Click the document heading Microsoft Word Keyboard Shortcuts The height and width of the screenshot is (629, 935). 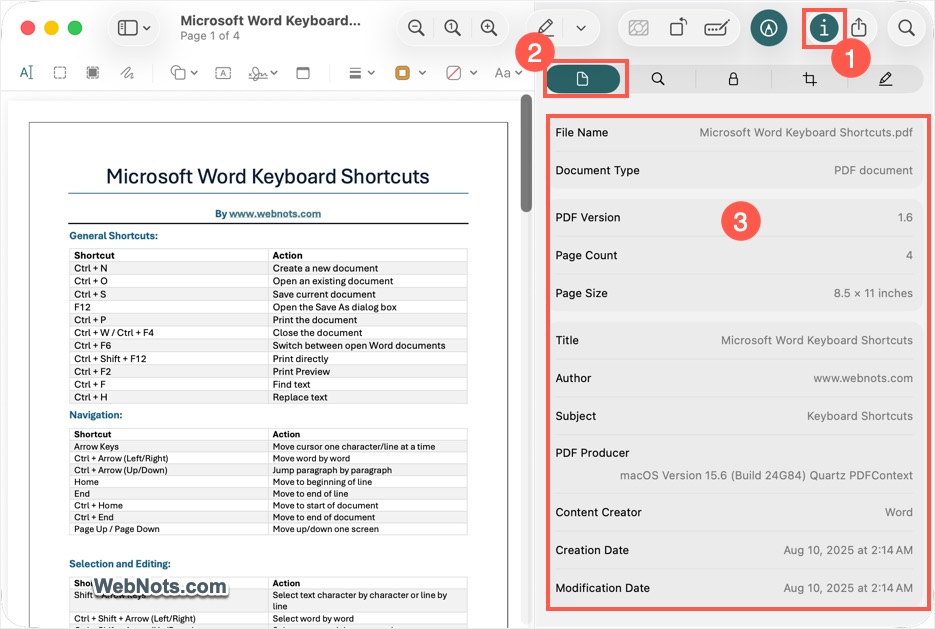click(268, 176)
